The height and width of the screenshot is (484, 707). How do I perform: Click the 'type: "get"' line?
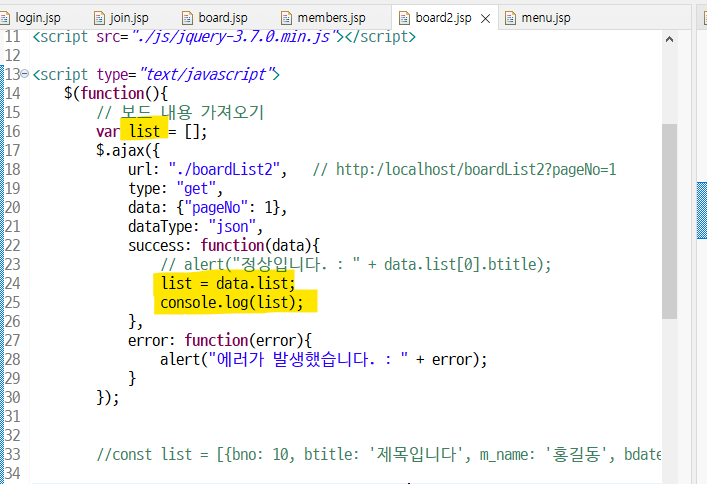(175, 189)
